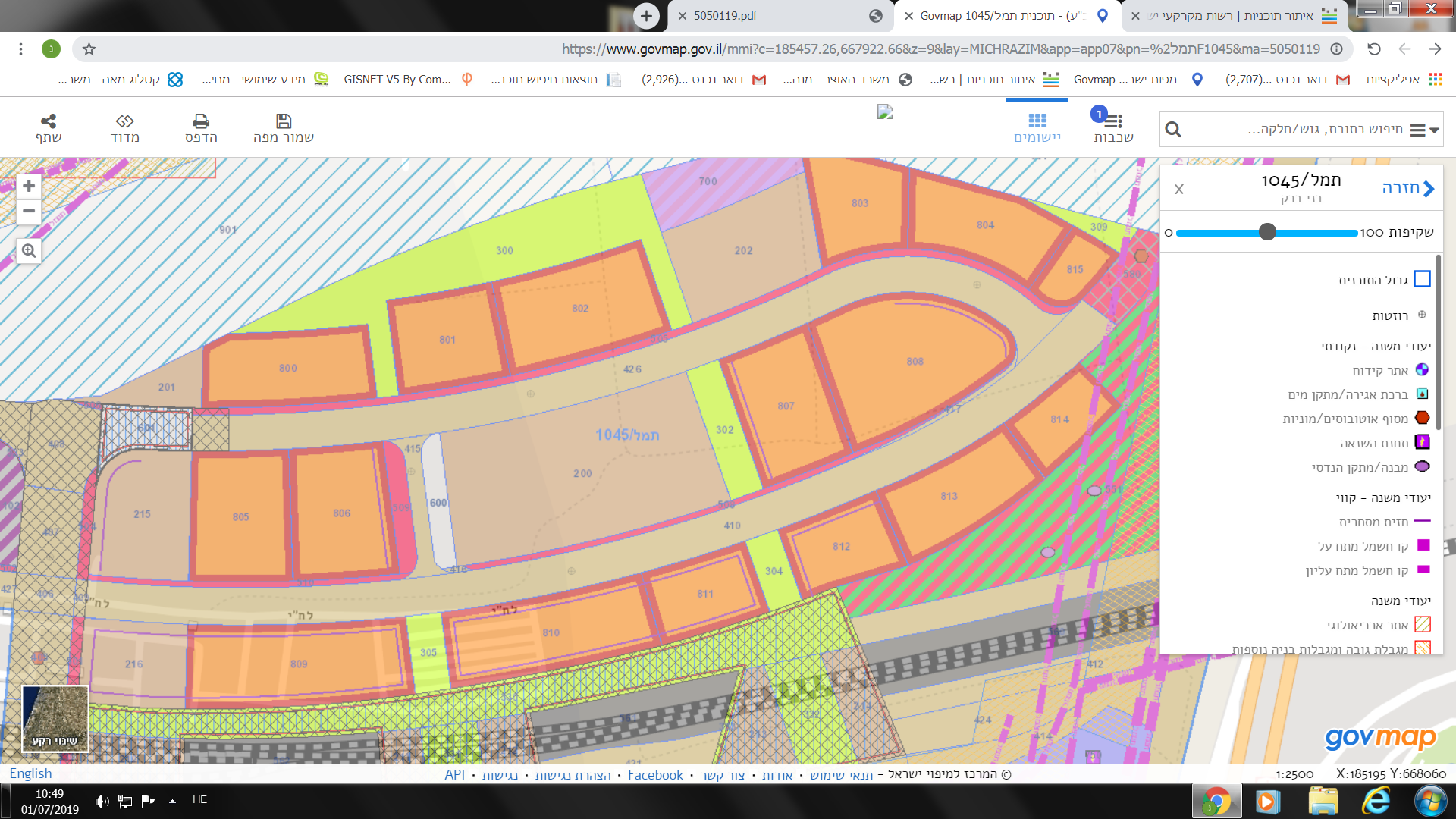Click the Share (שתף) icon

click(49, 121)
